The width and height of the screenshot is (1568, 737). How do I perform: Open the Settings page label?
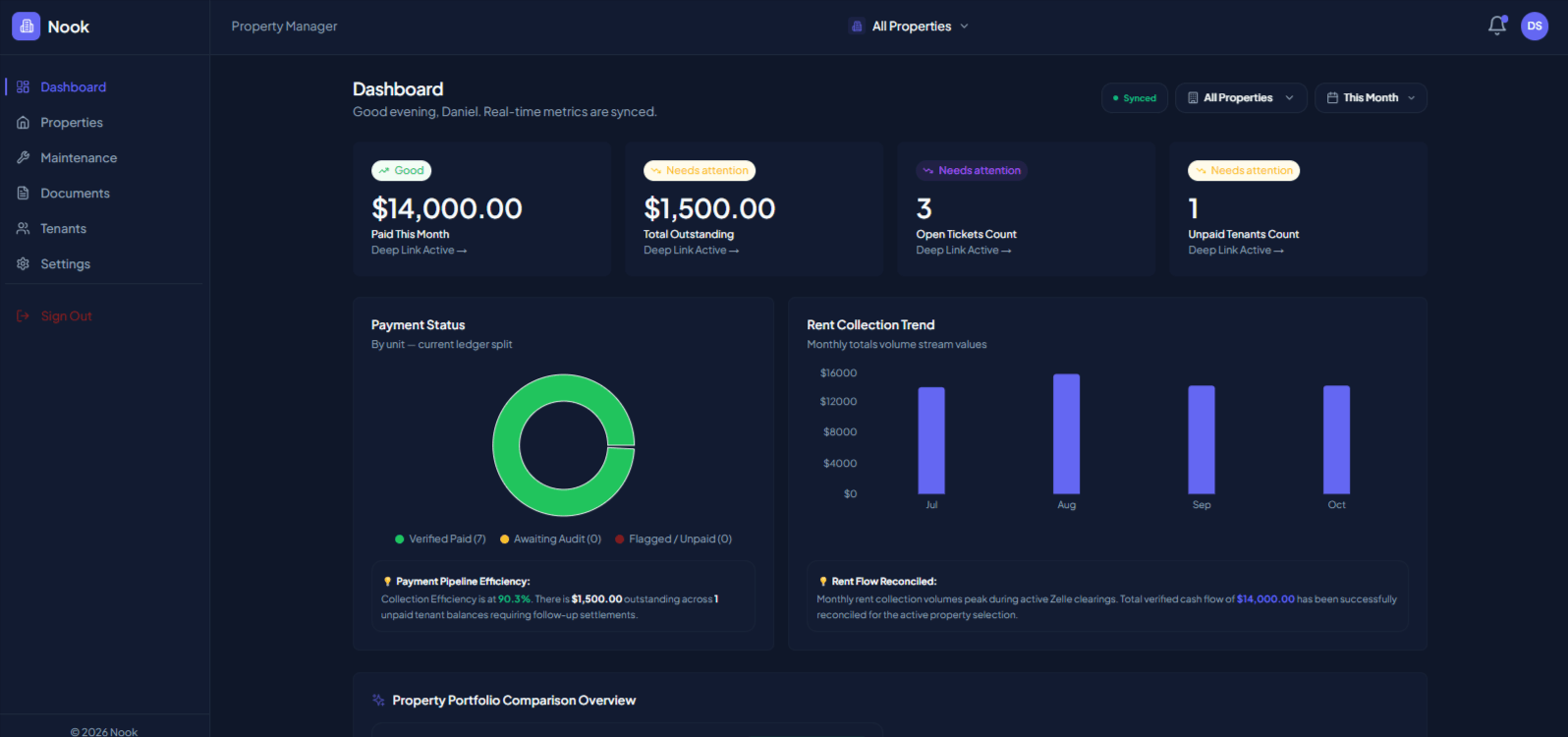click(x=66, y=263)
